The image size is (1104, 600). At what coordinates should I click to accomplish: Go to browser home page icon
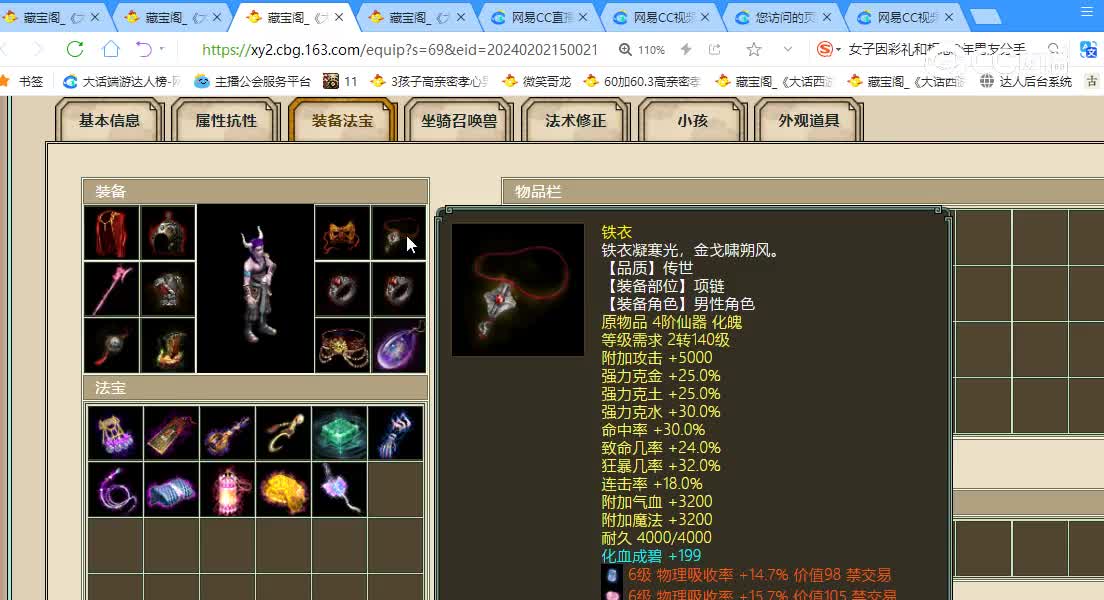pyautogui.click(x=111, y=49)
